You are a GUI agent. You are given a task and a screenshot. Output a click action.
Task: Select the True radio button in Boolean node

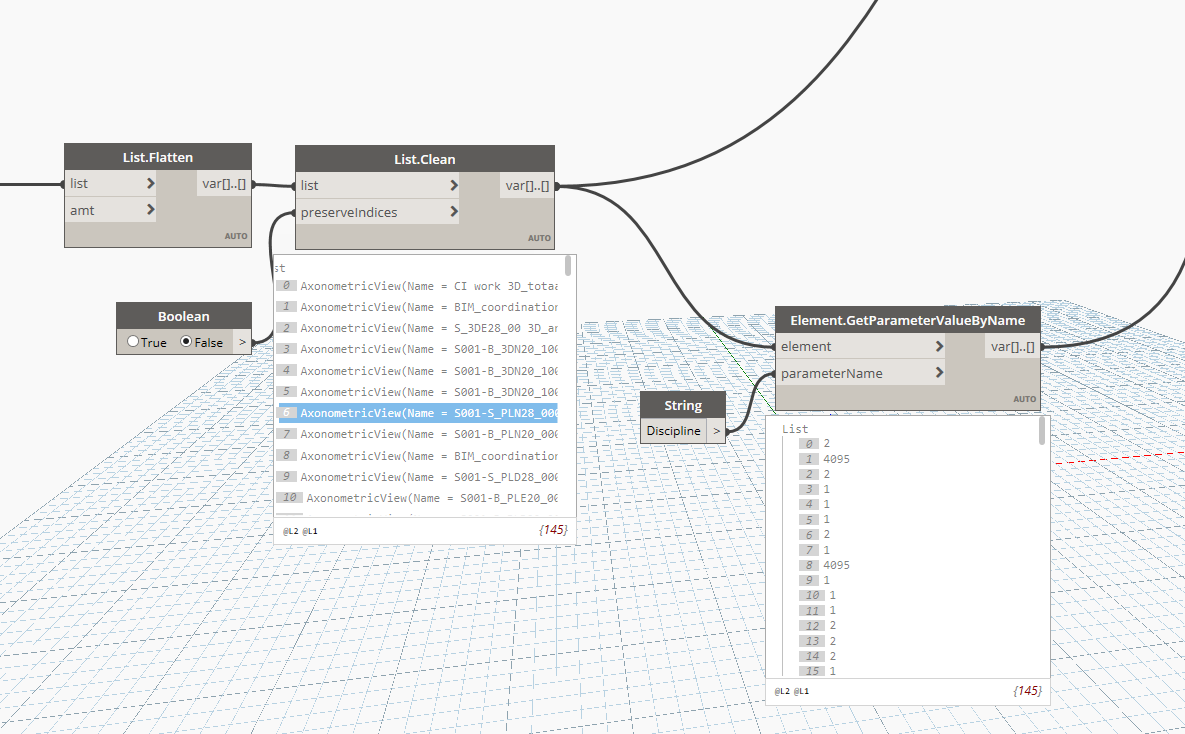click(x=133, y=342)
